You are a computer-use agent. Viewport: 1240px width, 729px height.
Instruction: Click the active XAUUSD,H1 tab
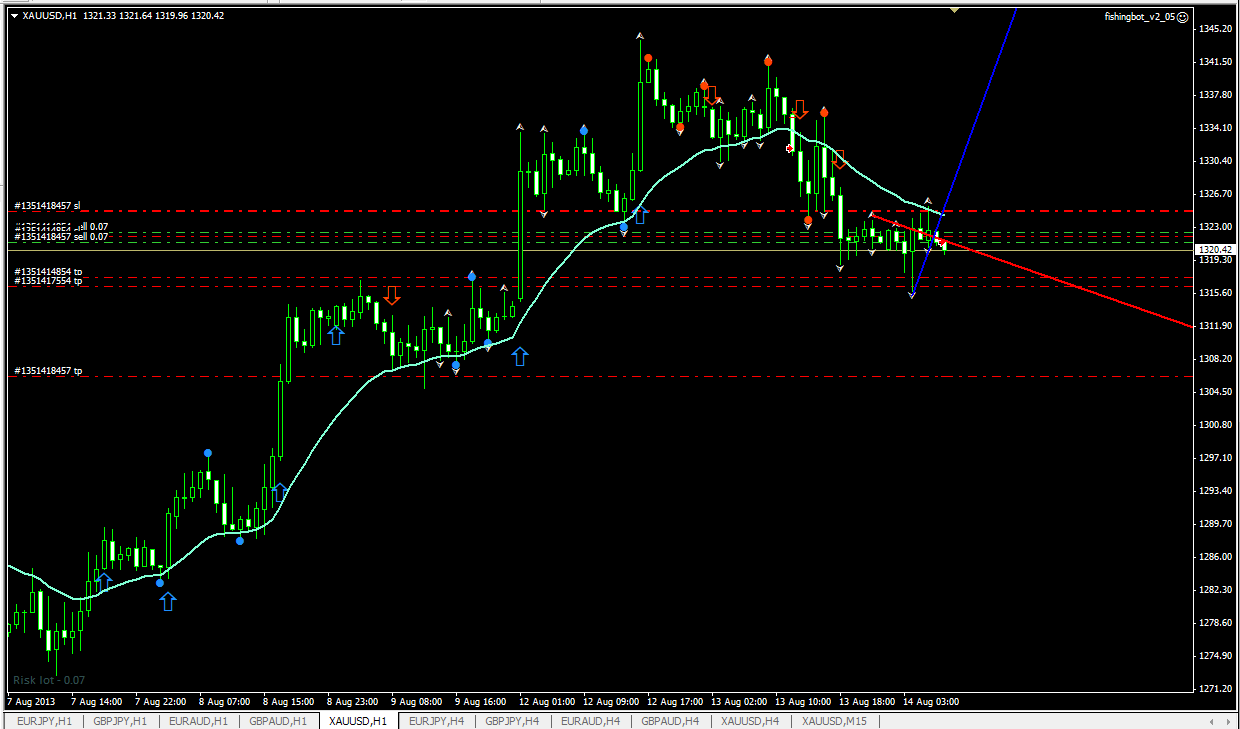pos(358,721)
